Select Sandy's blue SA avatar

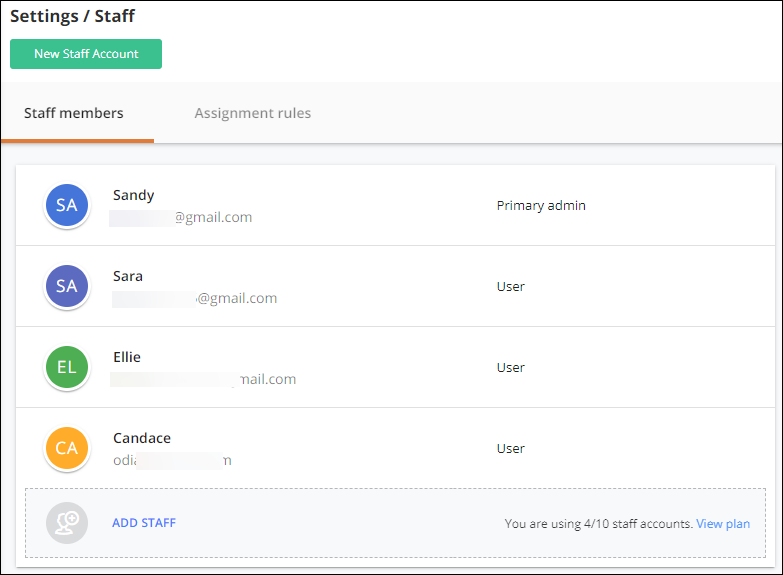point(67,205)
